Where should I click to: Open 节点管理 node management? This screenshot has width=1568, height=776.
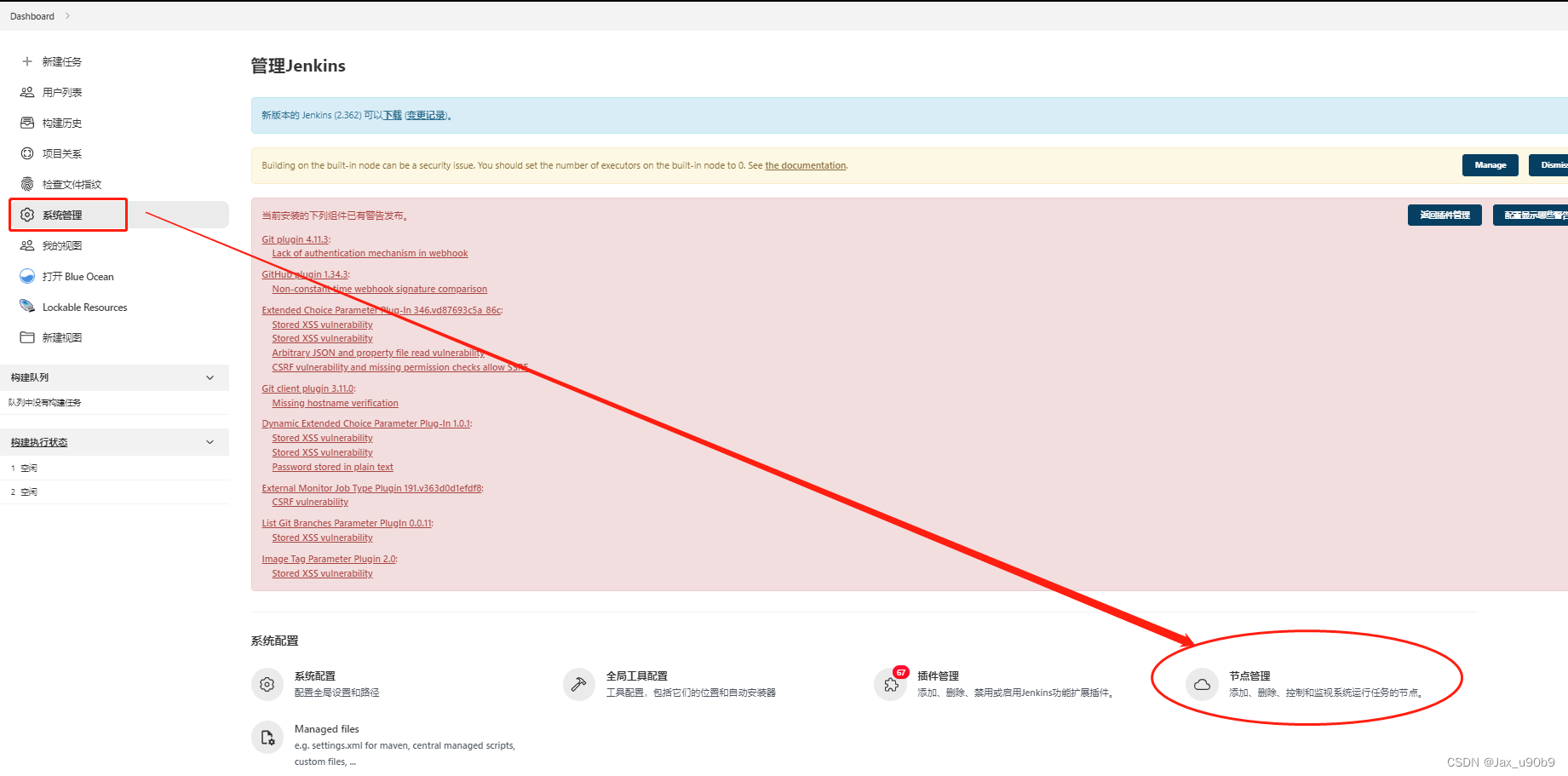[x=1249, y=675]
